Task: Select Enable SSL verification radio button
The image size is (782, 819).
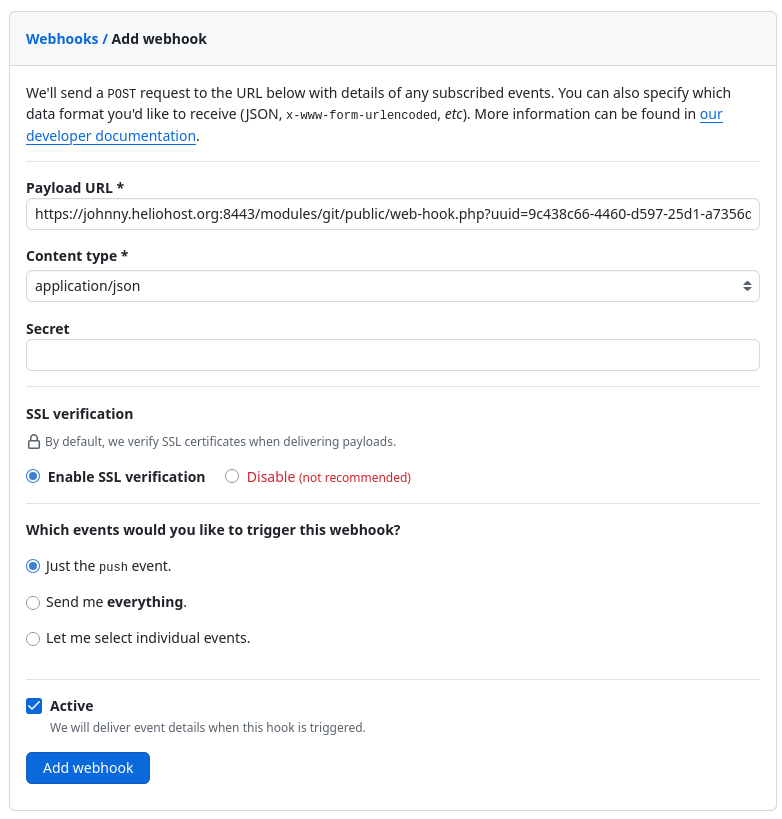Action: tap(33, 476)
